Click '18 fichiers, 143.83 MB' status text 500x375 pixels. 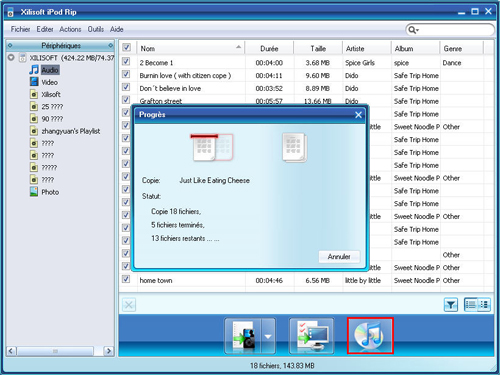[x=282, y=366]
